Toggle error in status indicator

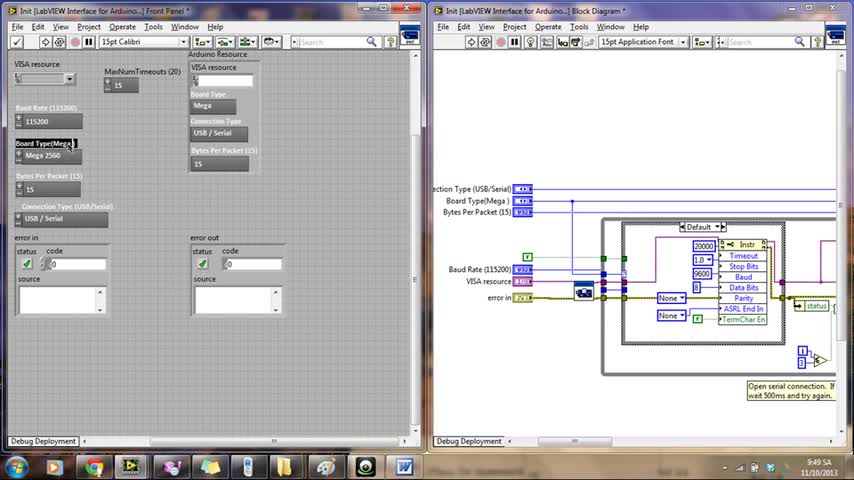pos(27,264)
